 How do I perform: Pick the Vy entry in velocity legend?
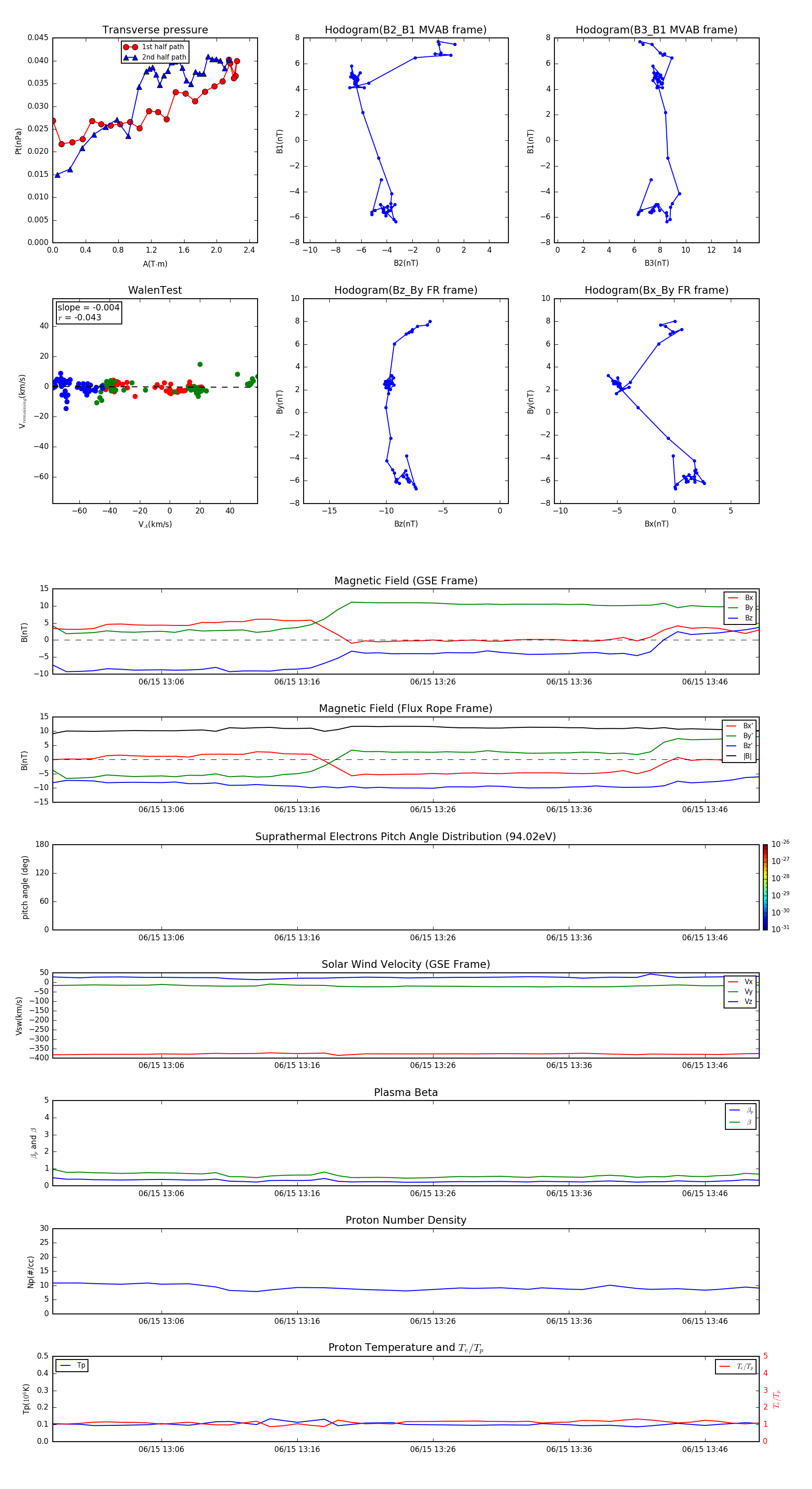click(740, 991)
